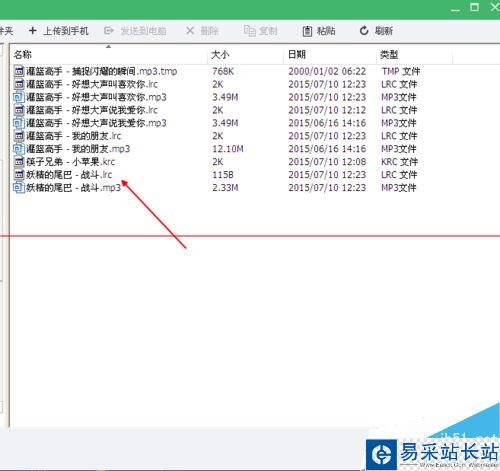Click the plus icon for upload to phone

tap(32, 31)
